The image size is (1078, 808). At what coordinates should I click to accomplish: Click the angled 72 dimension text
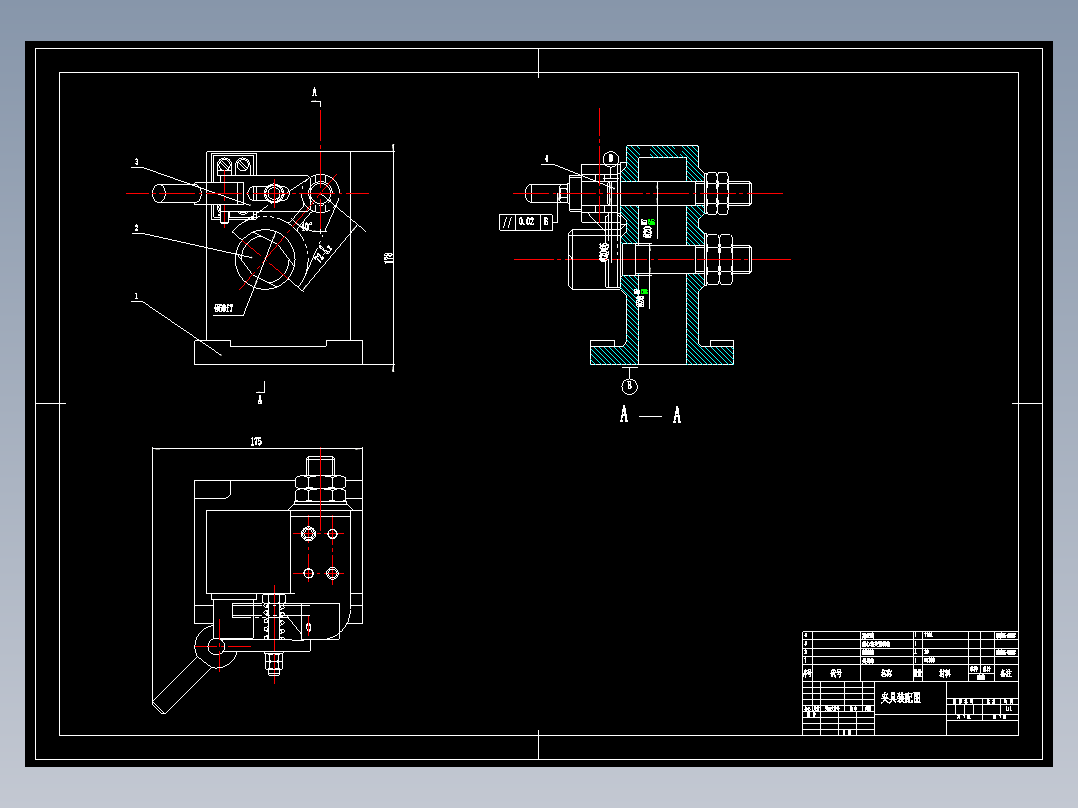coord(322,253)
